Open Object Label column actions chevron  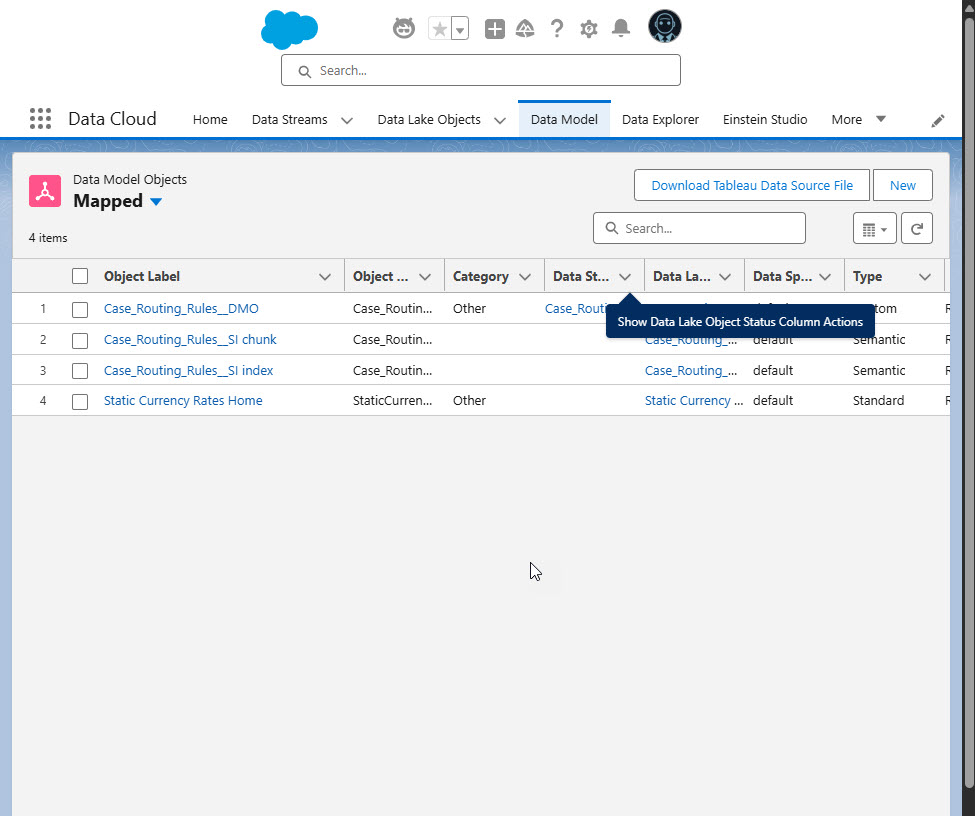pyautogui.click(x=325, y=277)
